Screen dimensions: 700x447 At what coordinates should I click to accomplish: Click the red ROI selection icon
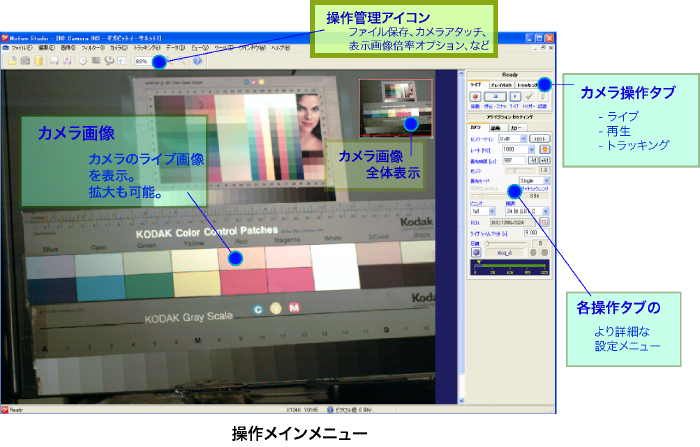coord(544,222)
